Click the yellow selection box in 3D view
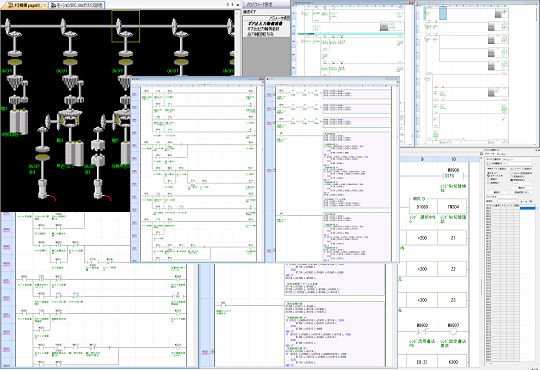 pos(125,26)
